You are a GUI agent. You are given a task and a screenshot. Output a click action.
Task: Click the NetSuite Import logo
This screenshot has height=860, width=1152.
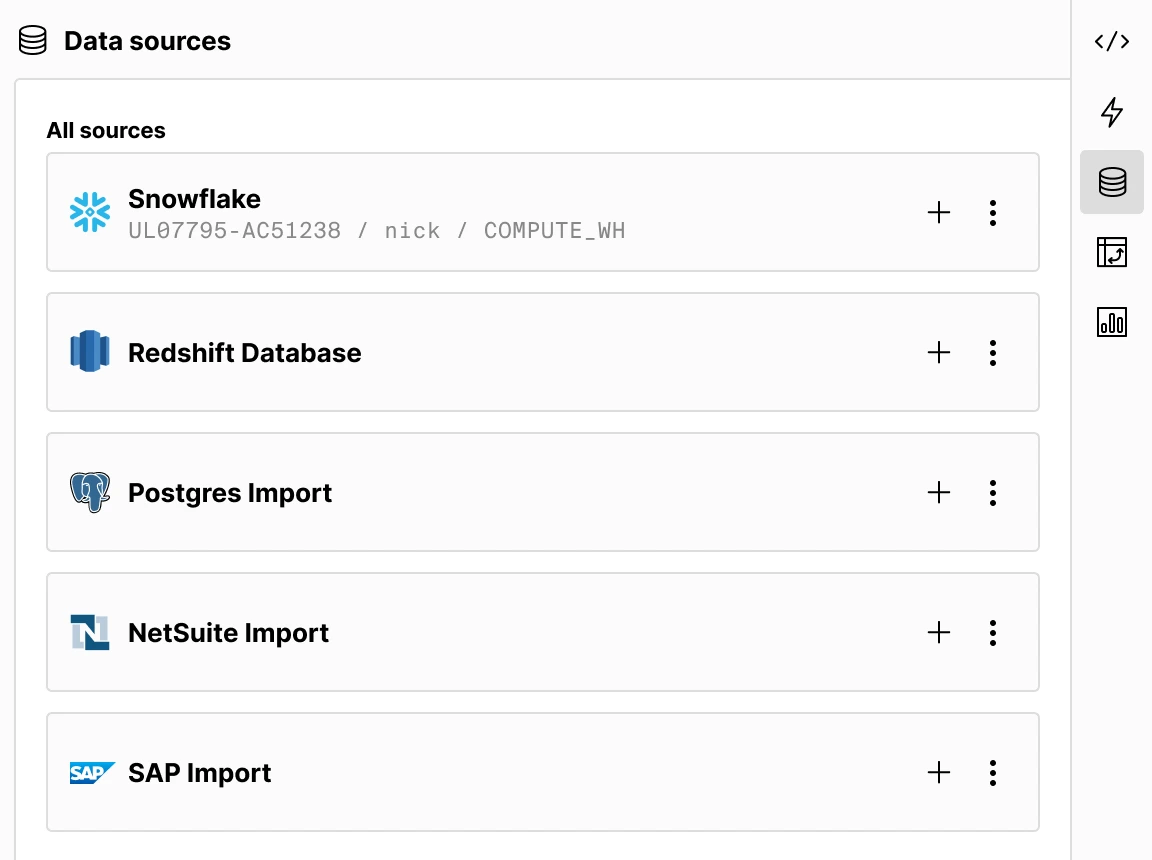pos(90,633)
